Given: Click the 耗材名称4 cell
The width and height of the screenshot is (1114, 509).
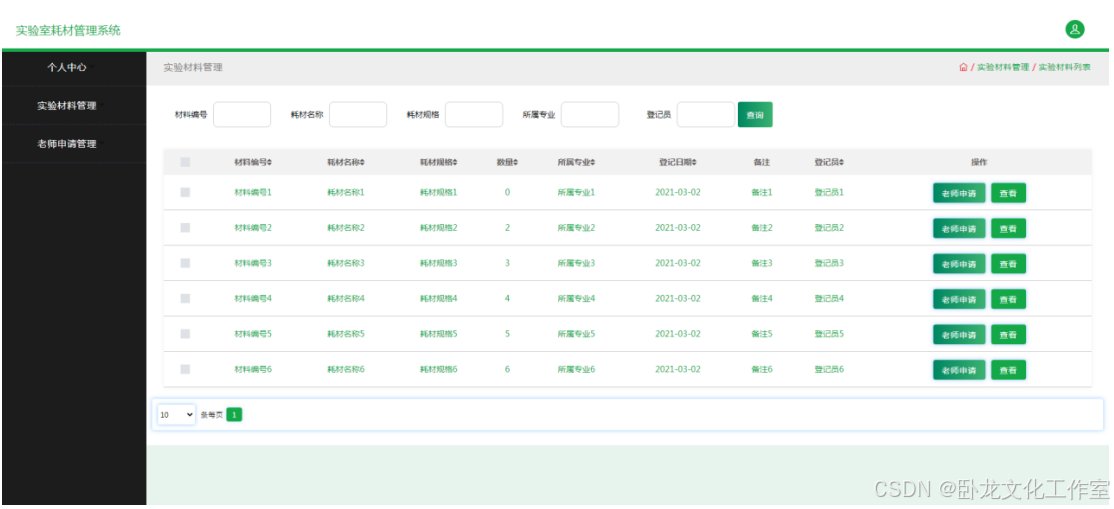Looking at the screenshot, I should pyautogui.click(x=345, y=299).
